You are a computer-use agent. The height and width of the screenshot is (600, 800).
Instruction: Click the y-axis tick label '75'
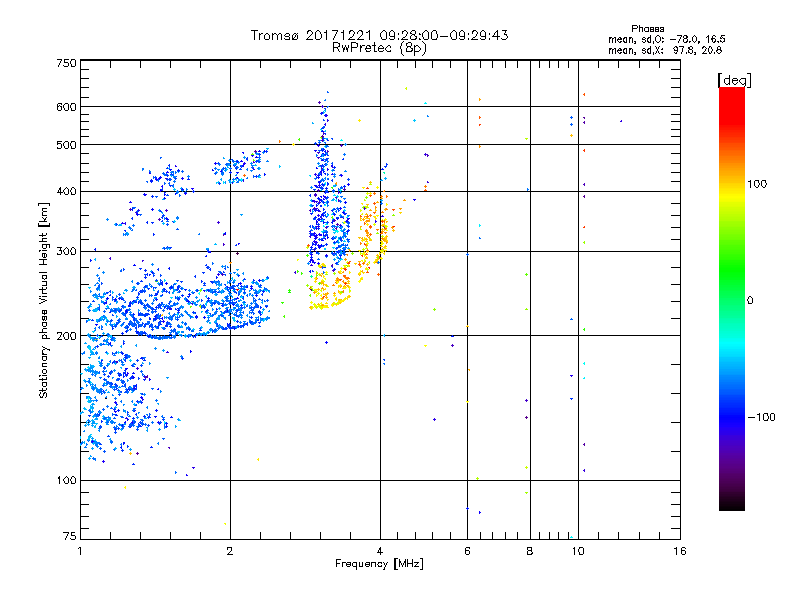70,536
